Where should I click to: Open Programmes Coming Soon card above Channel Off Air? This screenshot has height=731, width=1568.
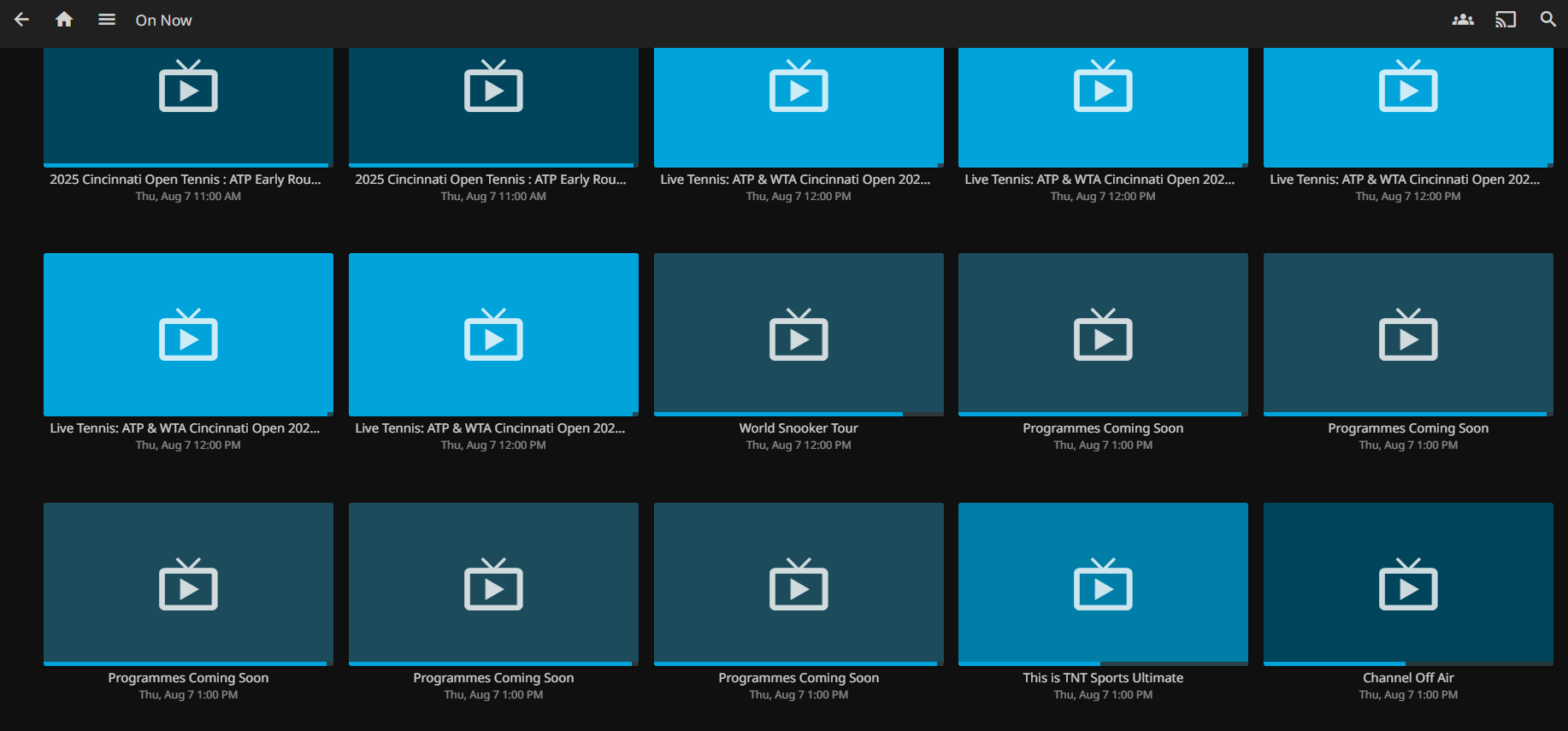[1408, 333]
